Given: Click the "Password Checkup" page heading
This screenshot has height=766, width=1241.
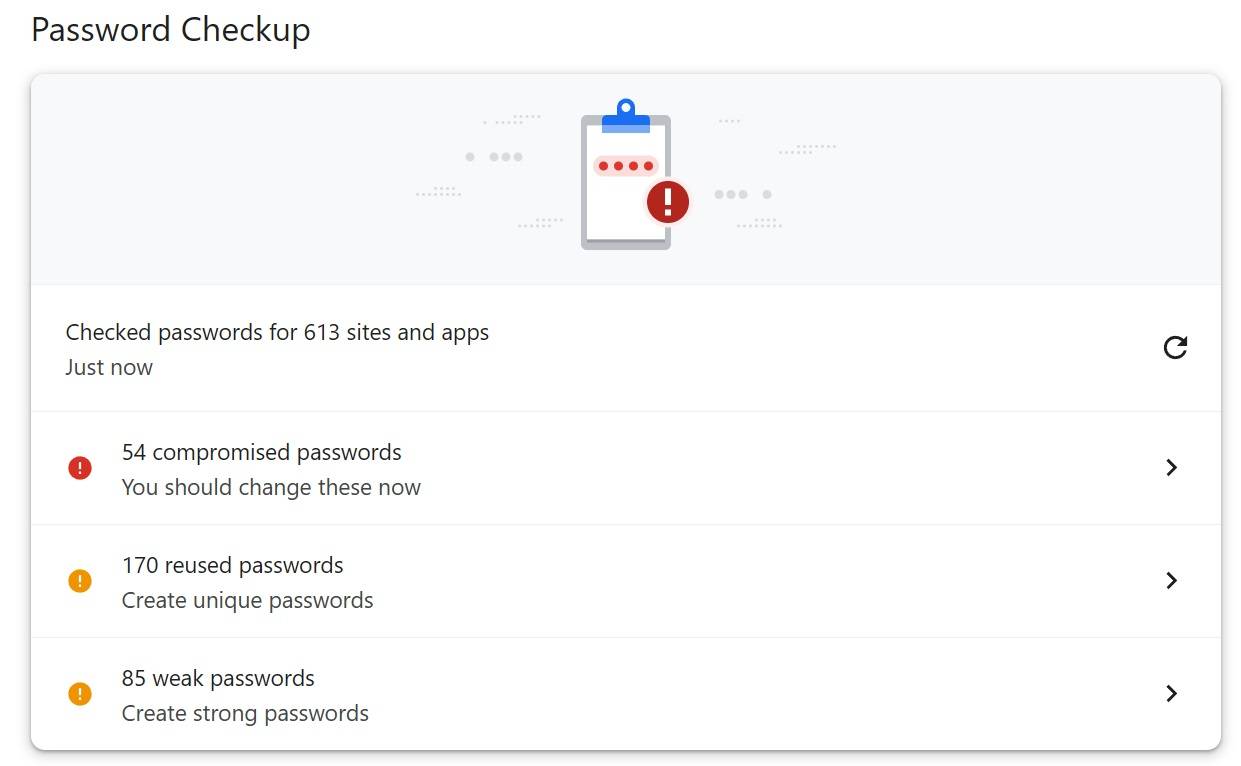Looking at the screenshot, I should (x=170, y=30).
